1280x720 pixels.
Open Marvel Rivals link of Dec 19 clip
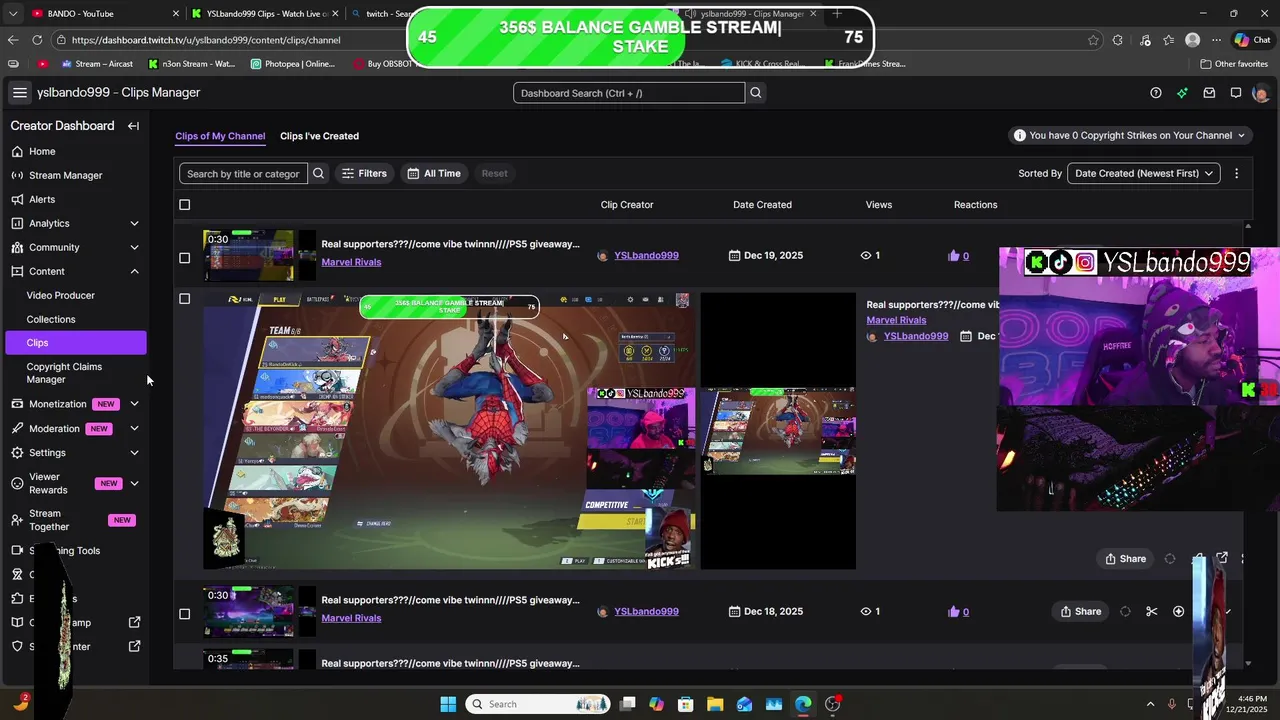click(x=351, y=262)
